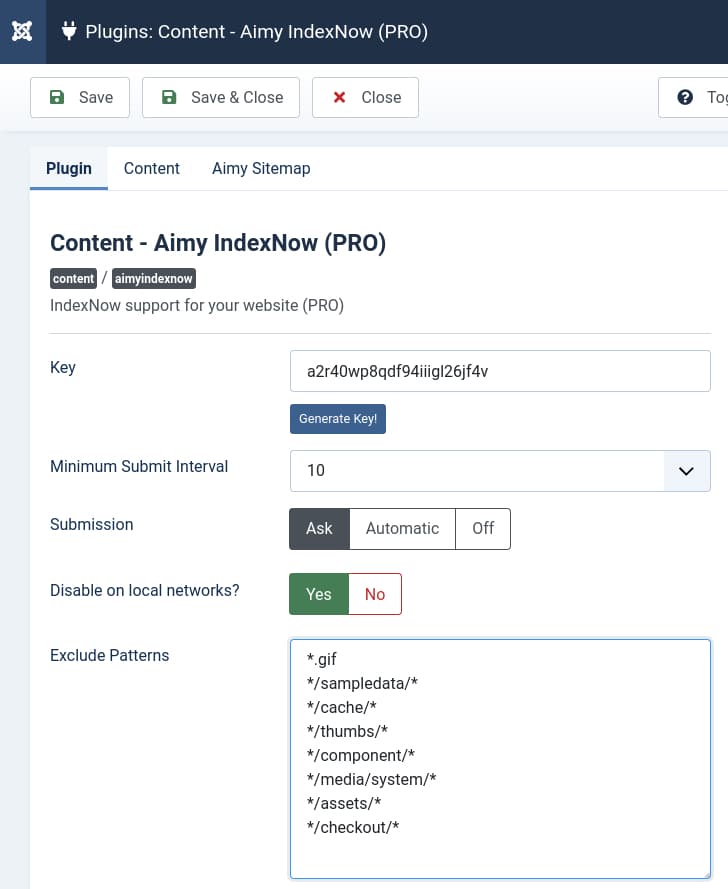Click the '*.gif' pattern line
Screen dimensions: 728x889
321,659
